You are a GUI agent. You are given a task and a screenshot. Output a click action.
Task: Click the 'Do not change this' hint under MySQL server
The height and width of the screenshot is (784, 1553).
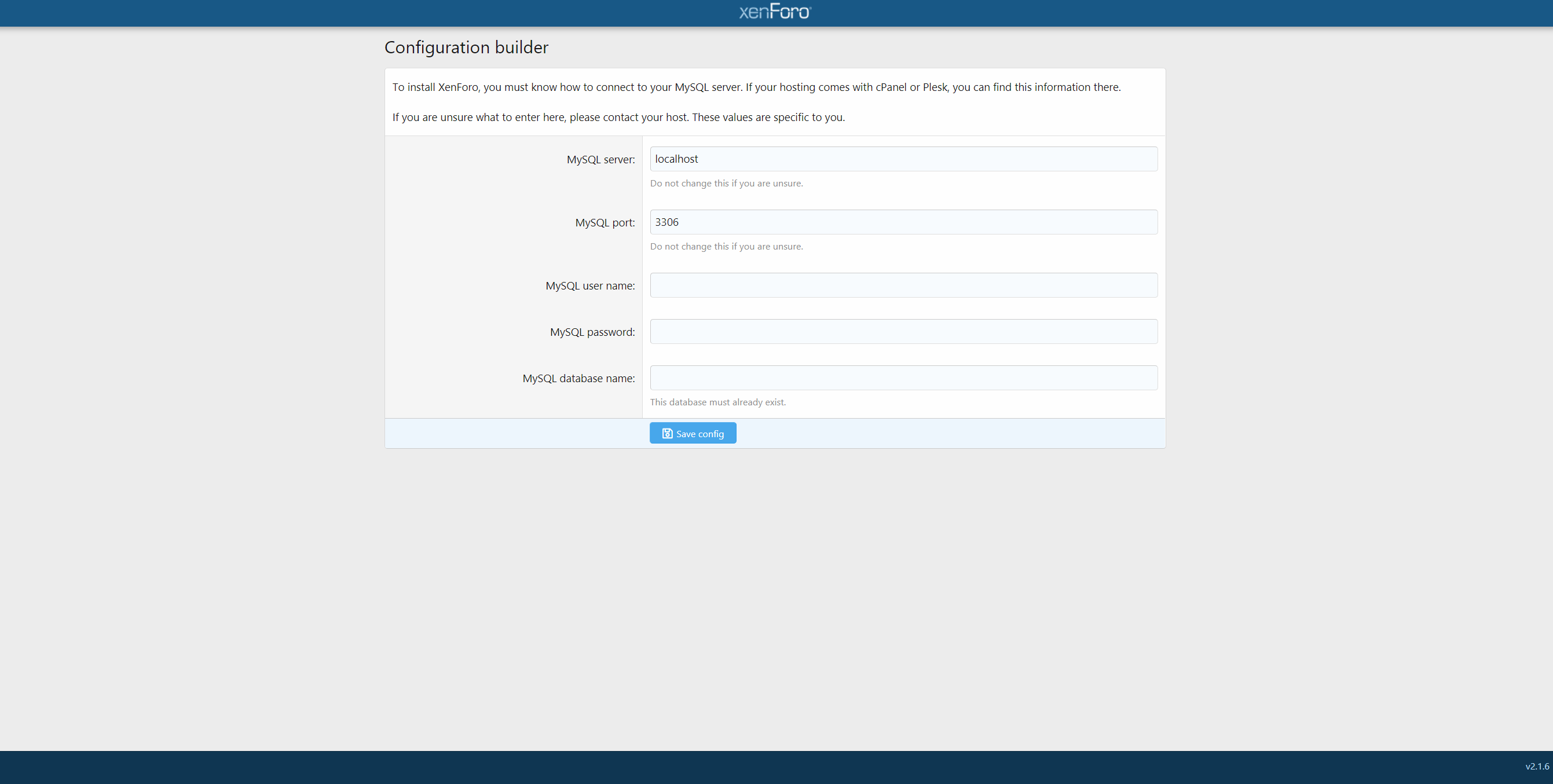coord(726,184)
